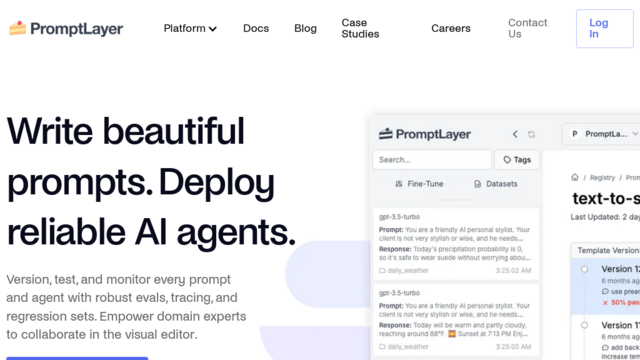Click the "text-to-s" prompt title
Screen dimensions: 640x360
click(606, 198)
